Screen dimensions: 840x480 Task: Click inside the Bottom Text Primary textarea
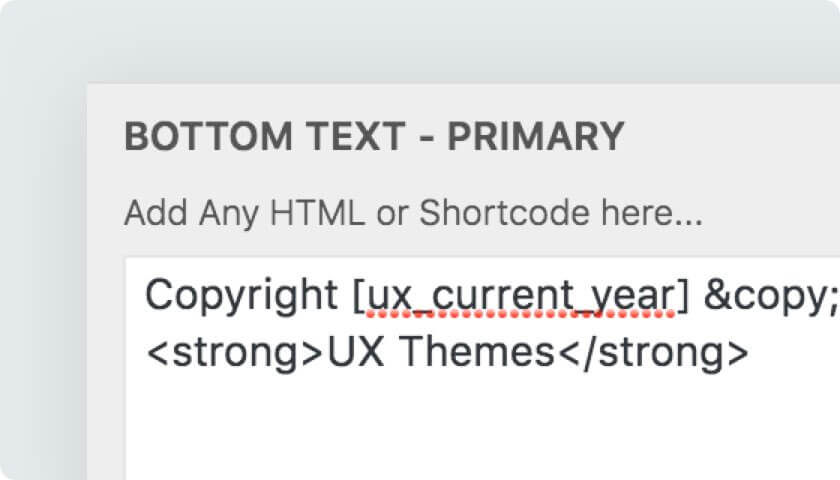482,369
